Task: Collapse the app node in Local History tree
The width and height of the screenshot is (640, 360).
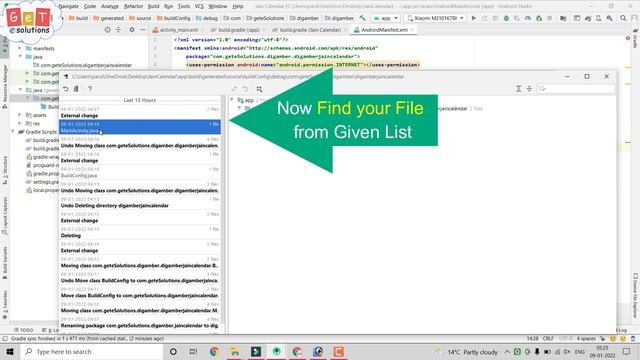Action: [232, 100]
